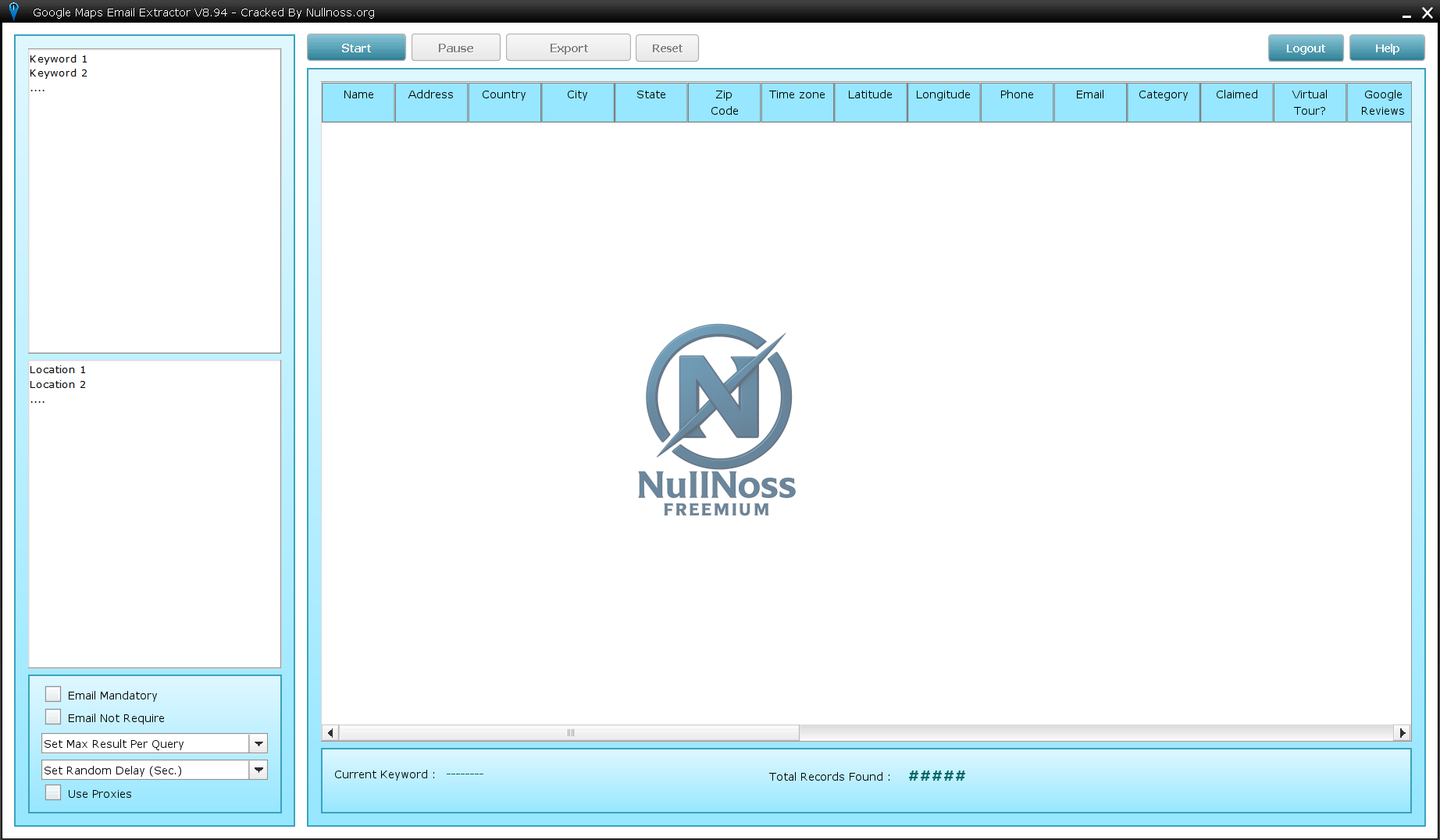1440x840 pixels.
Task: Click the horizontal scrollbar thumb under the table
Action: [x=570, y=733]
